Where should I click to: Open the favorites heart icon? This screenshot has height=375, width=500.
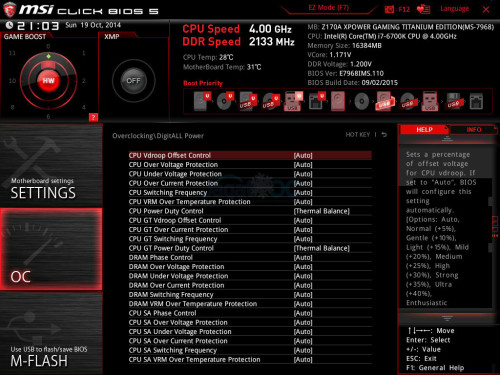coord(423,9)
